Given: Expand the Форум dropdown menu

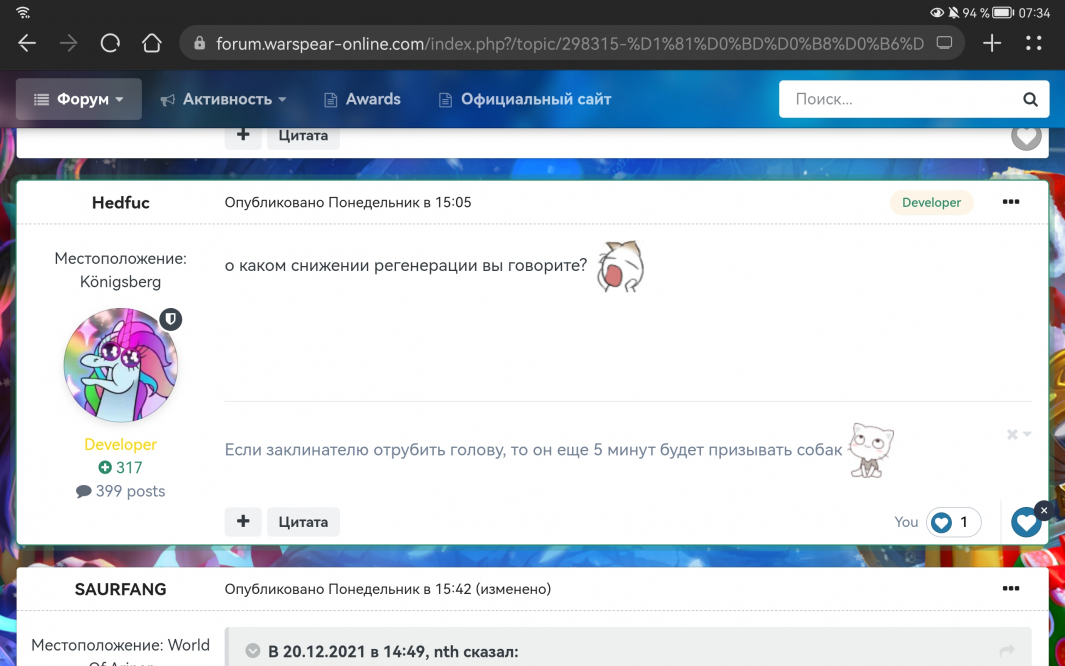Looking at the screenshot, I should point(79,100).
